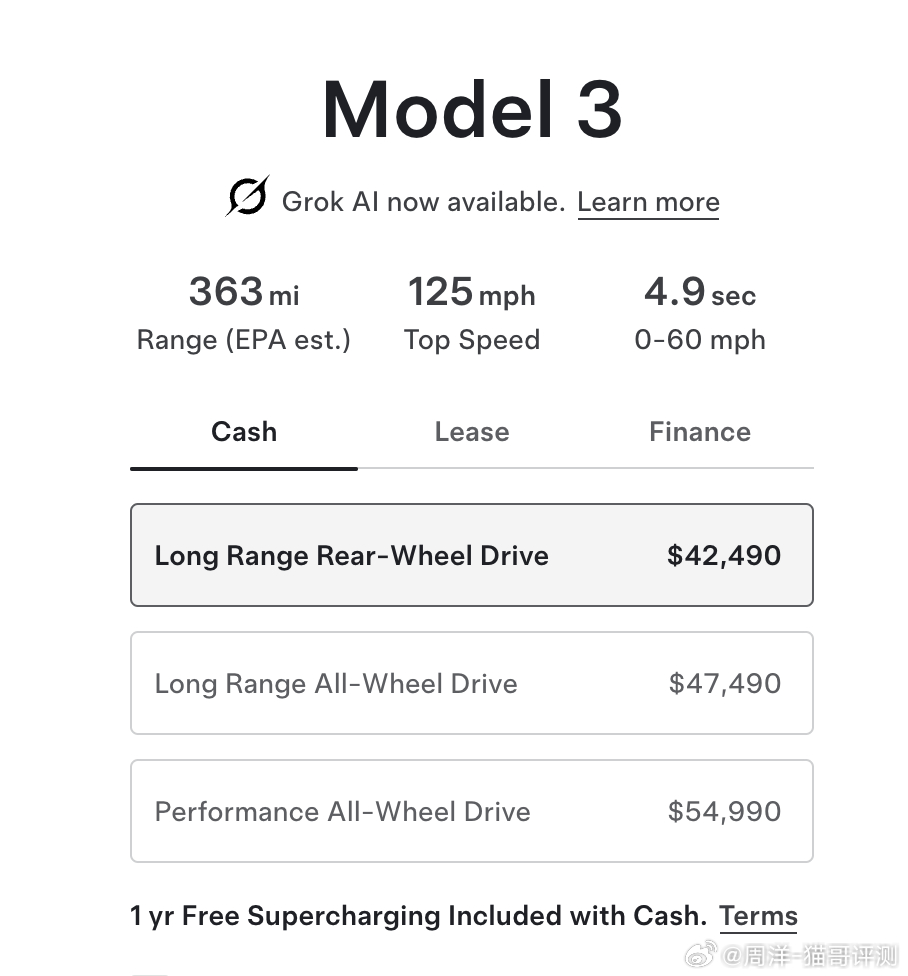Click the Weibo logo watermark icon
This screenshot has width=908, height=976.
(701, 955)
